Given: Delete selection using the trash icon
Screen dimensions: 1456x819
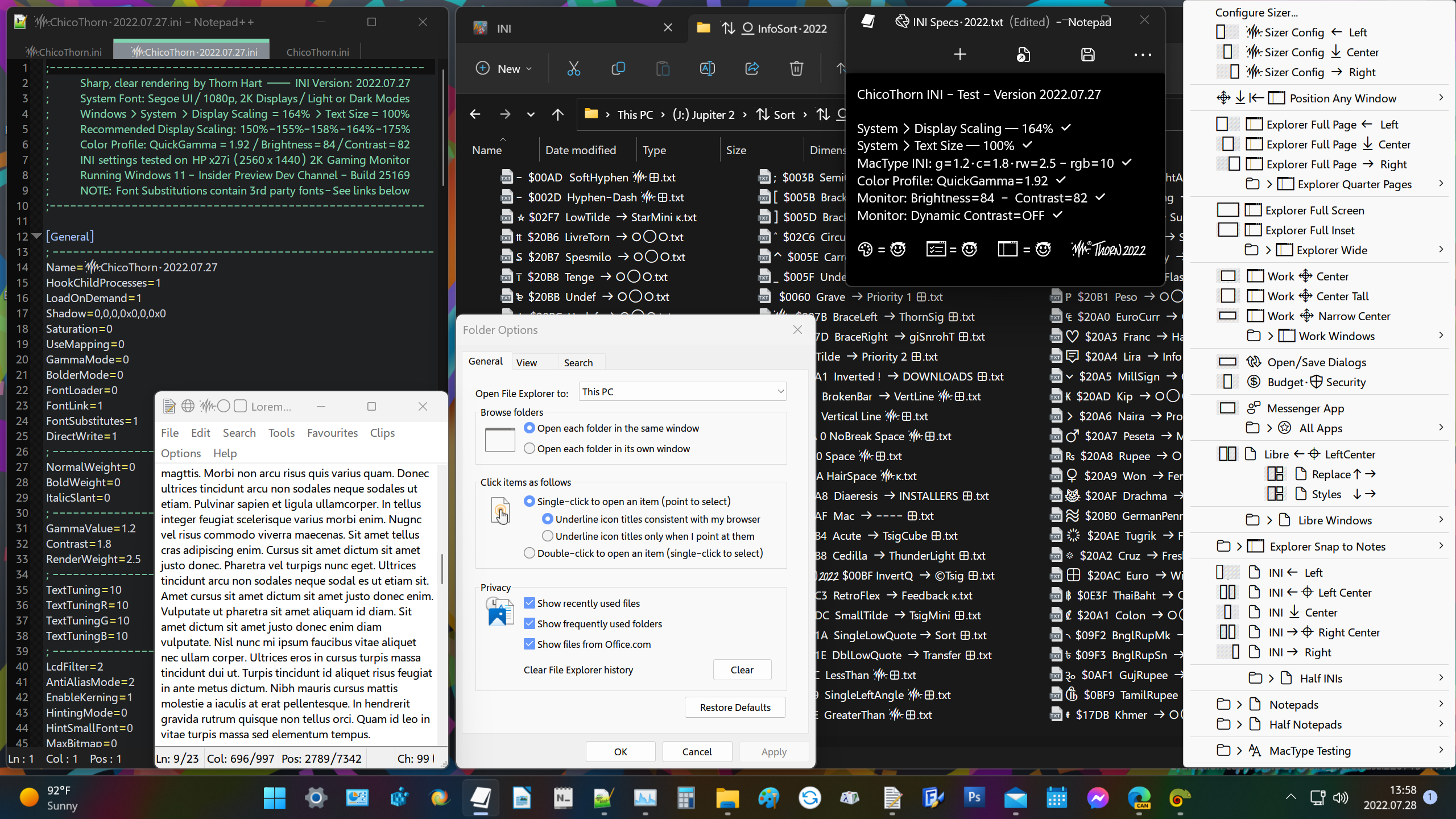Looking at the screenshot, I should [796, 68].
